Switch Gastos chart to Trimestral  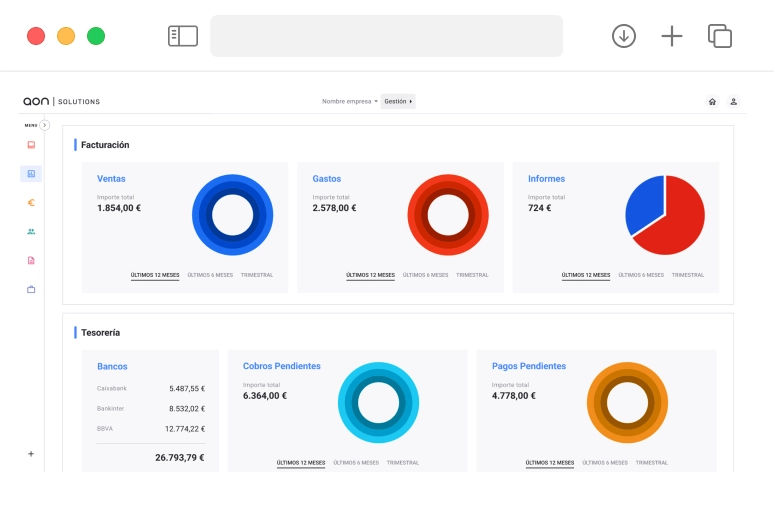coord(472,275)
